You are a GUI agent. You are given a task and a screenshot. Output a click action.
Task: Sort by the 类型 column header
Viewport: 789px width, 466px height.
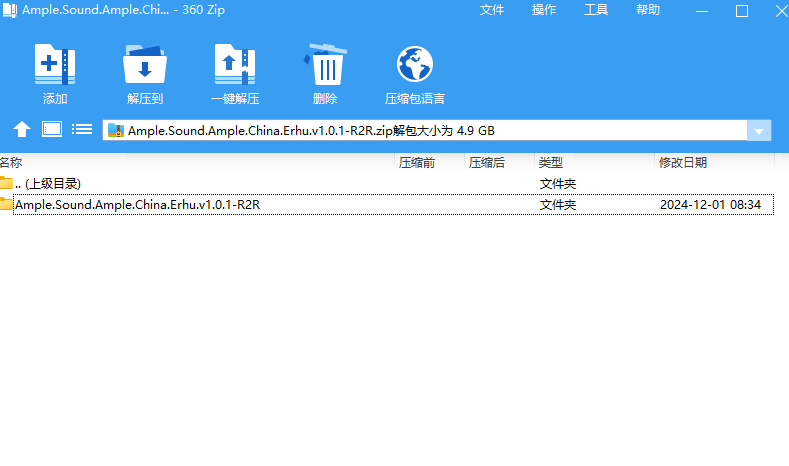coord(550,163)
